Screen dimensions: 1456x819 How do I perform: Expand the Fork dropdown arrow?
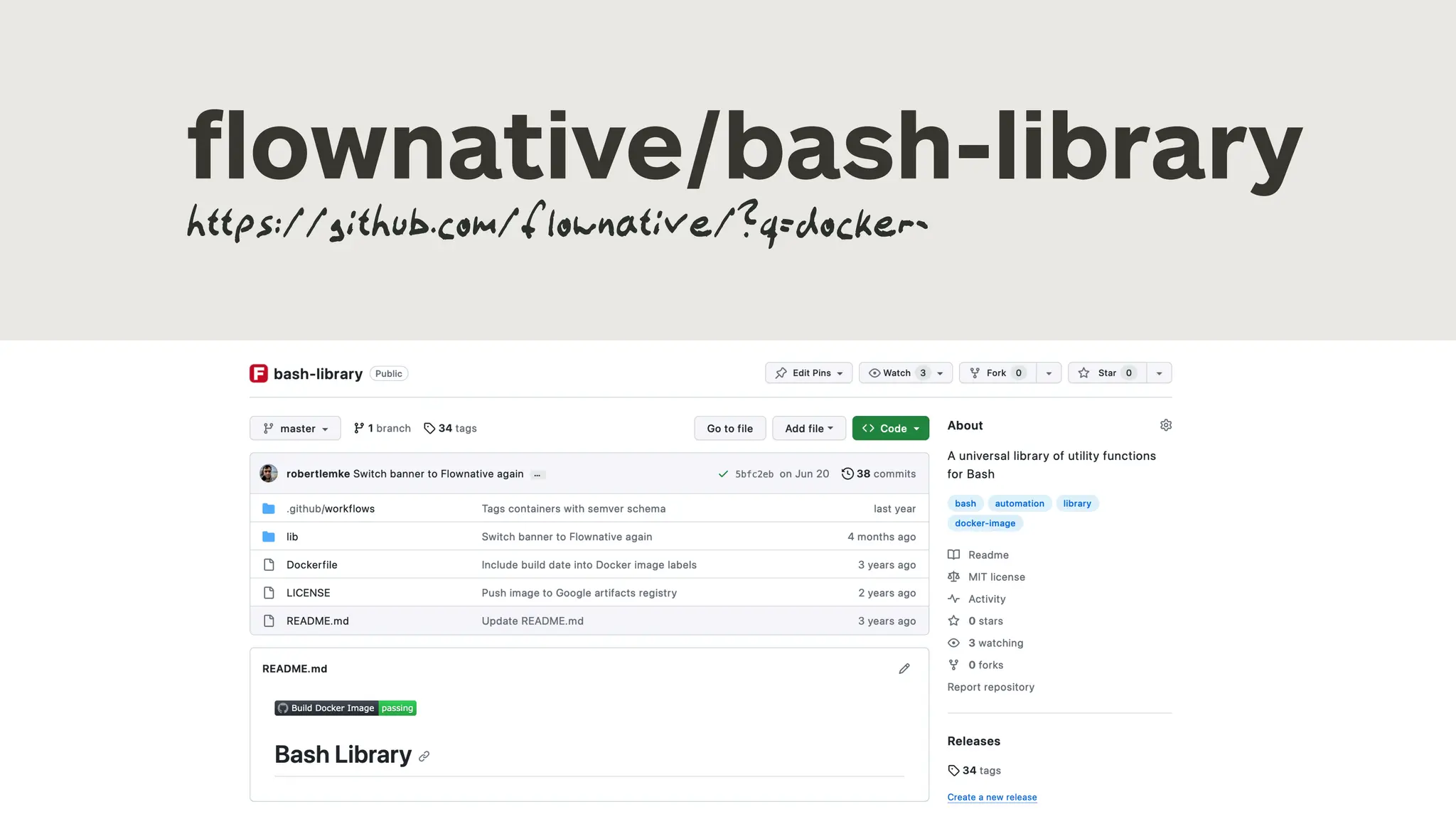click(1049, 373)
